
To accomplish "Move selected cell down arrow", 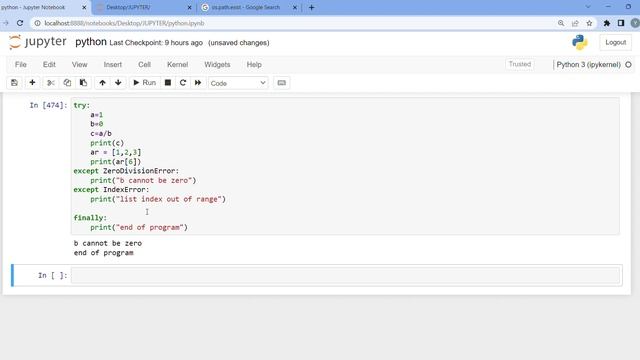I will [x=118, y=83].
